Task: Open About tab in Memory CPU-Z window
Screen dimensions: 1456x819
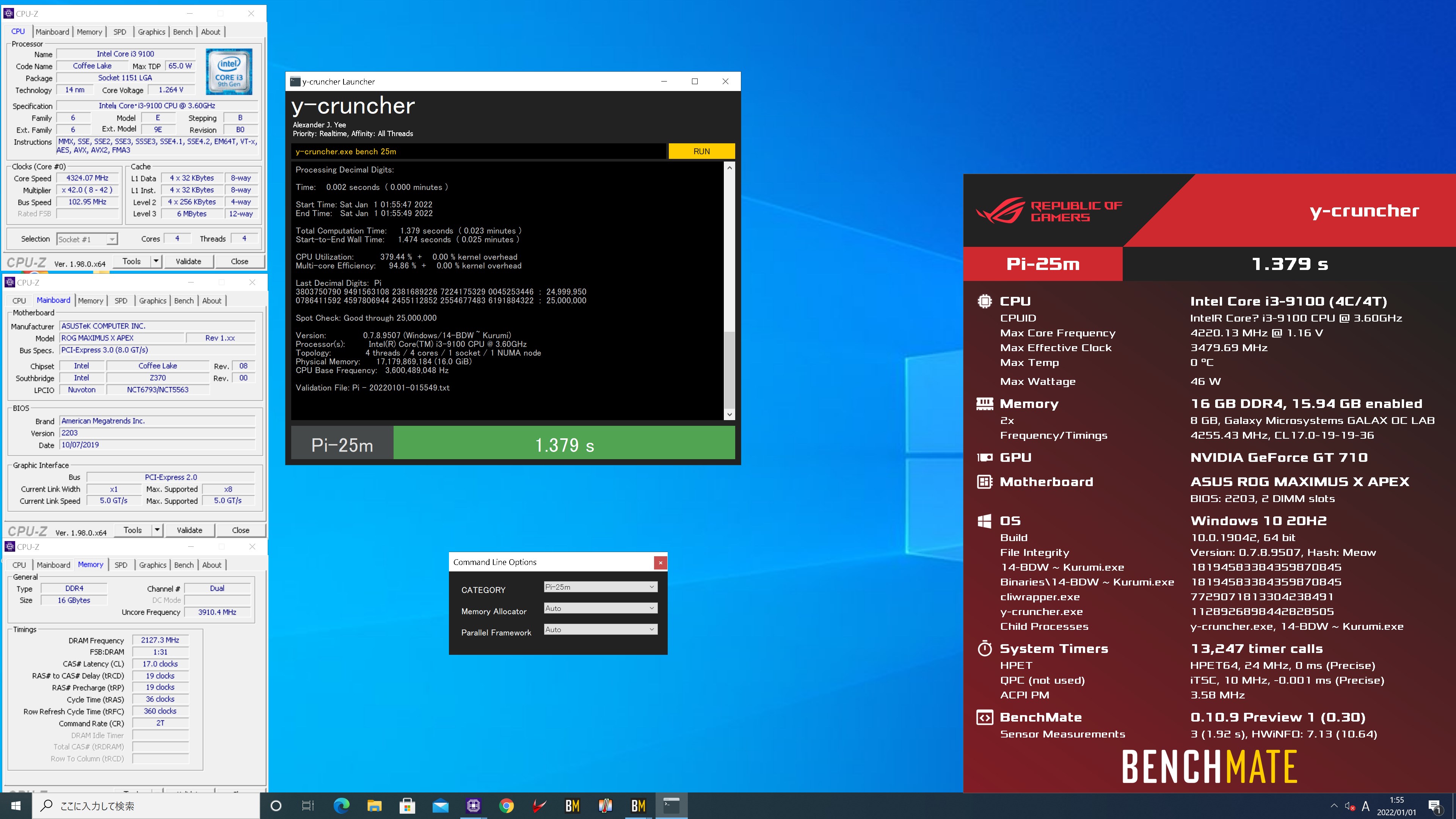Action: (212, 565)
